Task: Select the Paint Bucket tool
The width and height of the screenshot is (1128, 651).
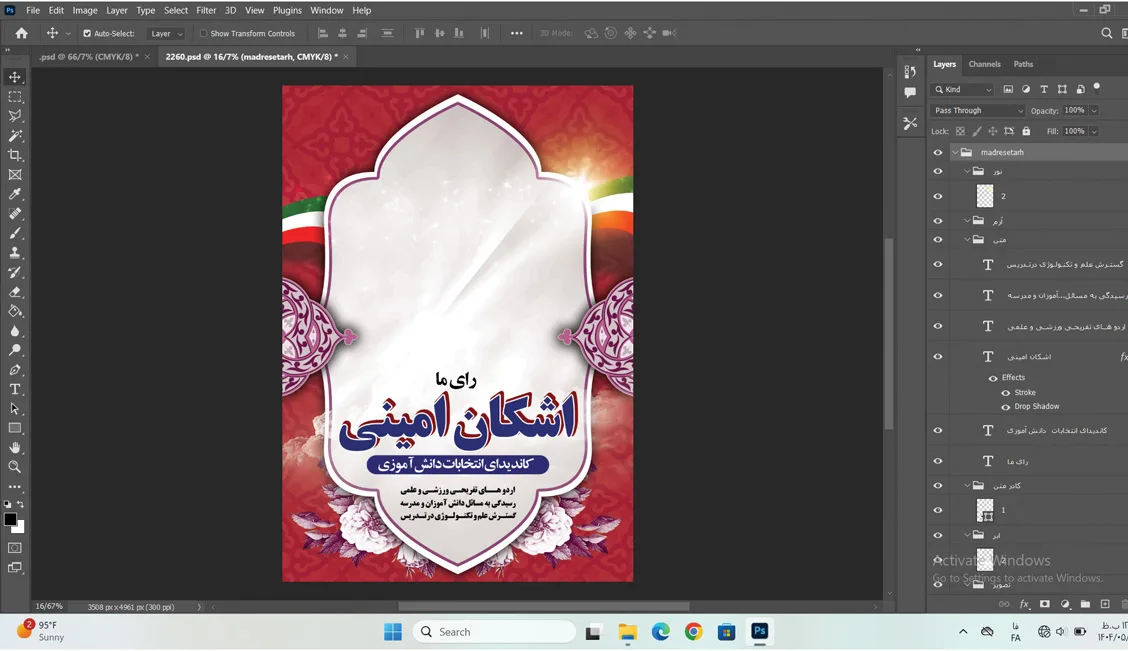Action: [x=14, y=311]
